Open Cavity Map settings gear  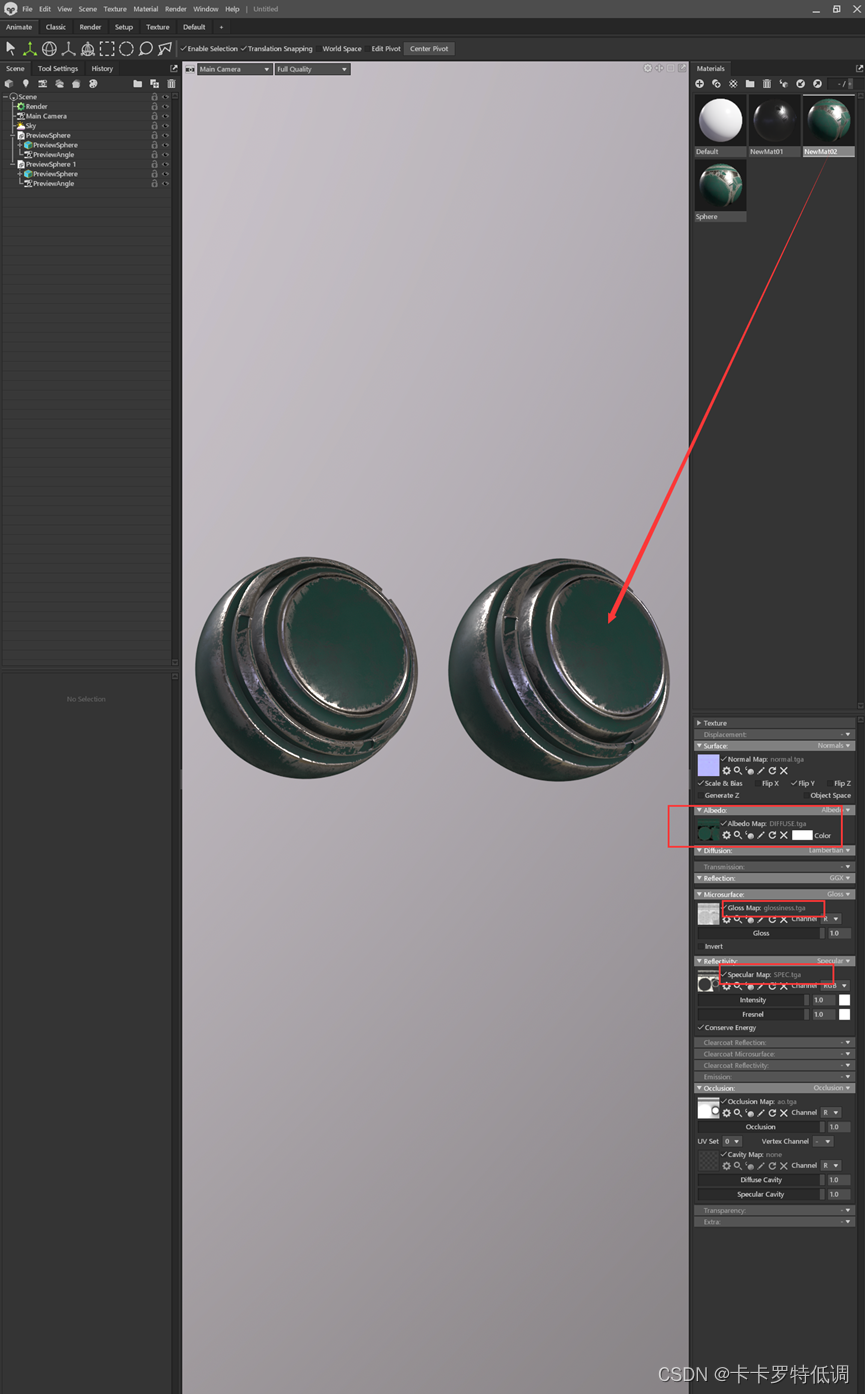(726, 1166)
